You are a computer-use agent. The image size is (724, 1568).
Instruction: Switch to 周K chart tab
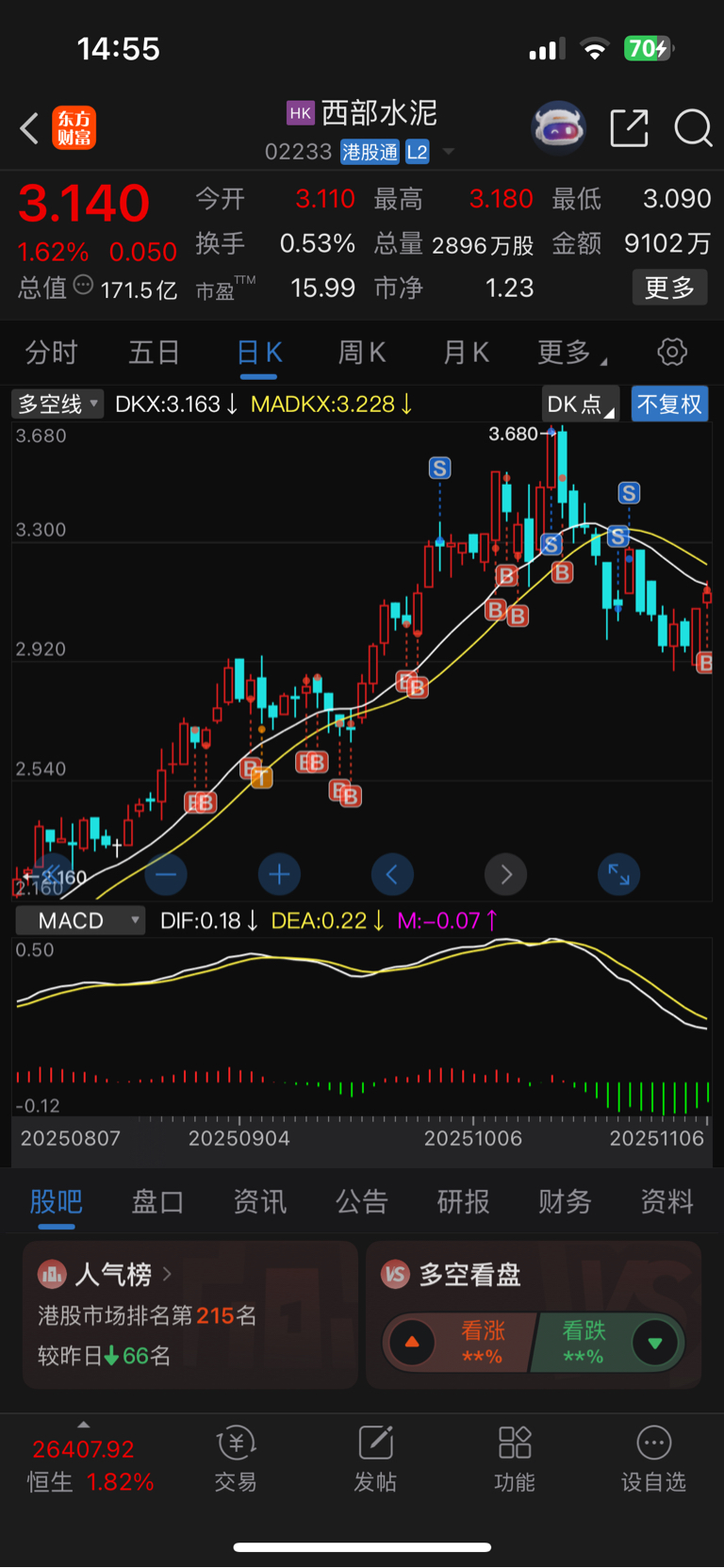coord(362,353)
